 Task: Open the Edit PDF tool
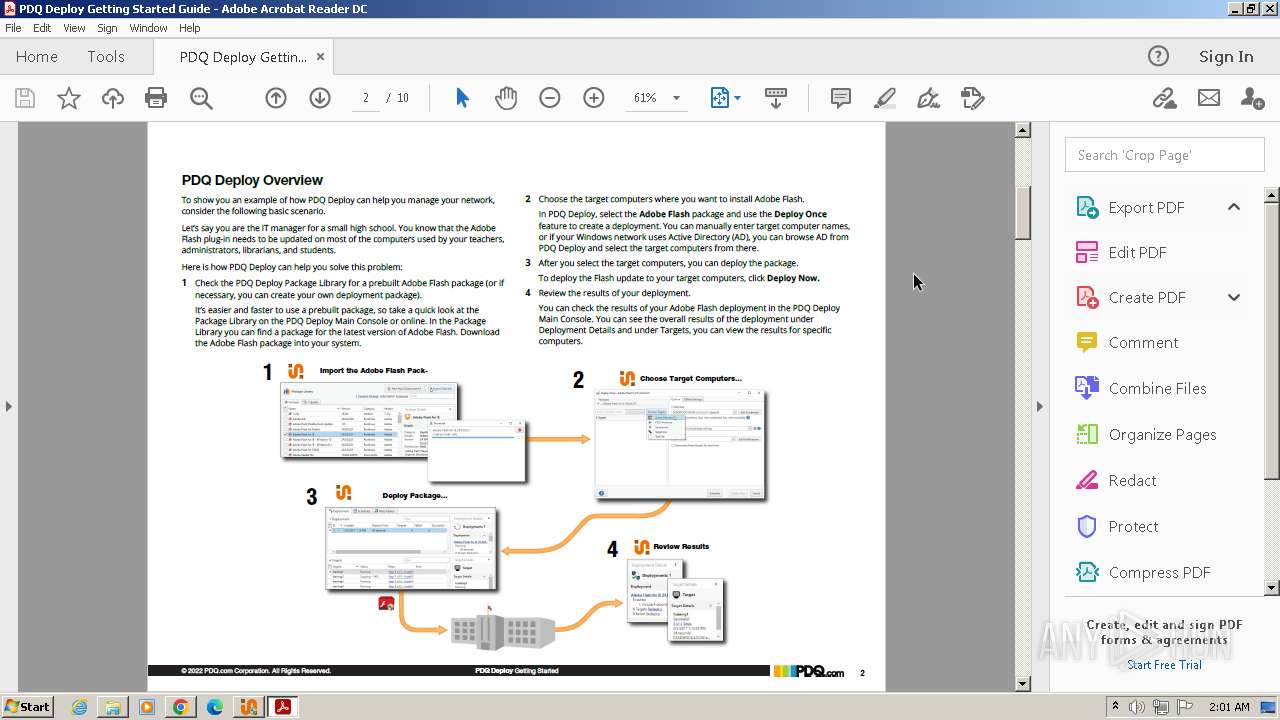pyautogui.click(x=1137, y=252)
